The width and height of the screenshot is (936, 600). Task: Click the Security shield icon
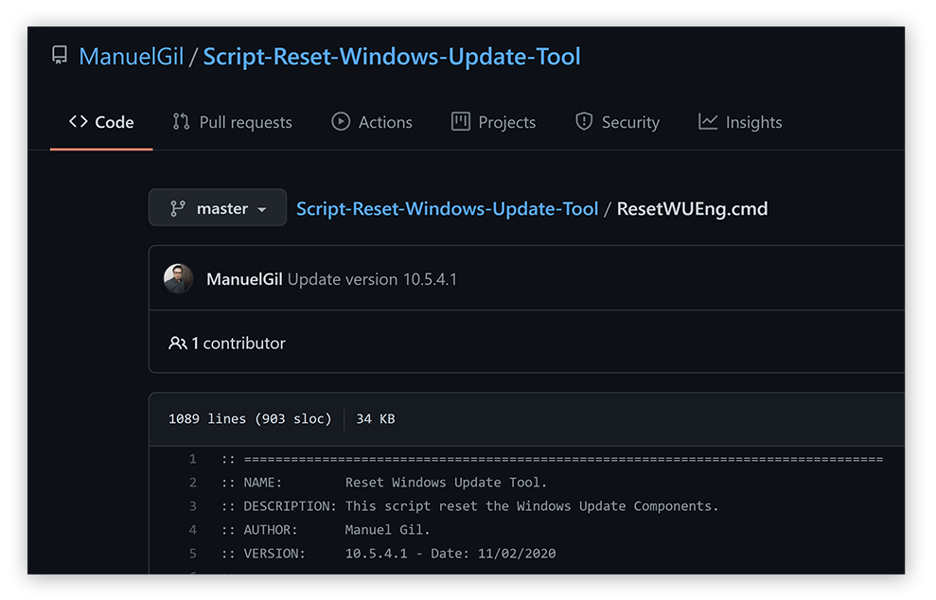[x=583, y=121]
